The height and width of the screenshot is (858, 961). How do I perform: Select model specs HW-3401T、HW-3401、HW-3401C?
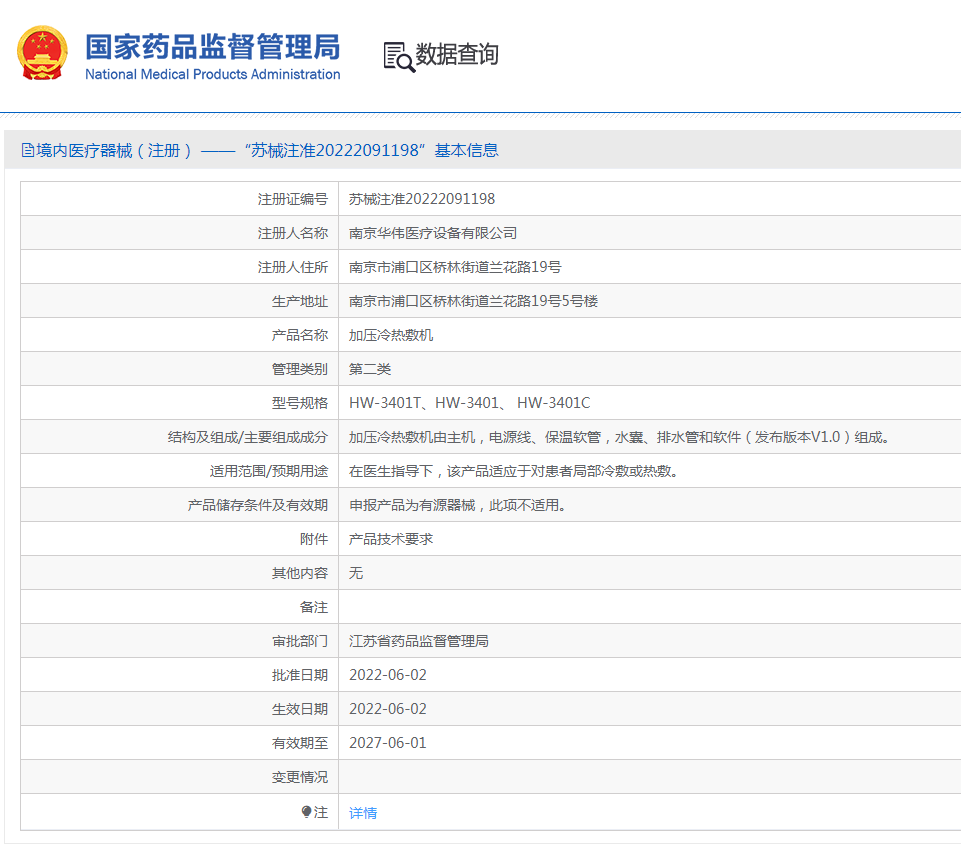pyautogui.click(x=469, y=403)
